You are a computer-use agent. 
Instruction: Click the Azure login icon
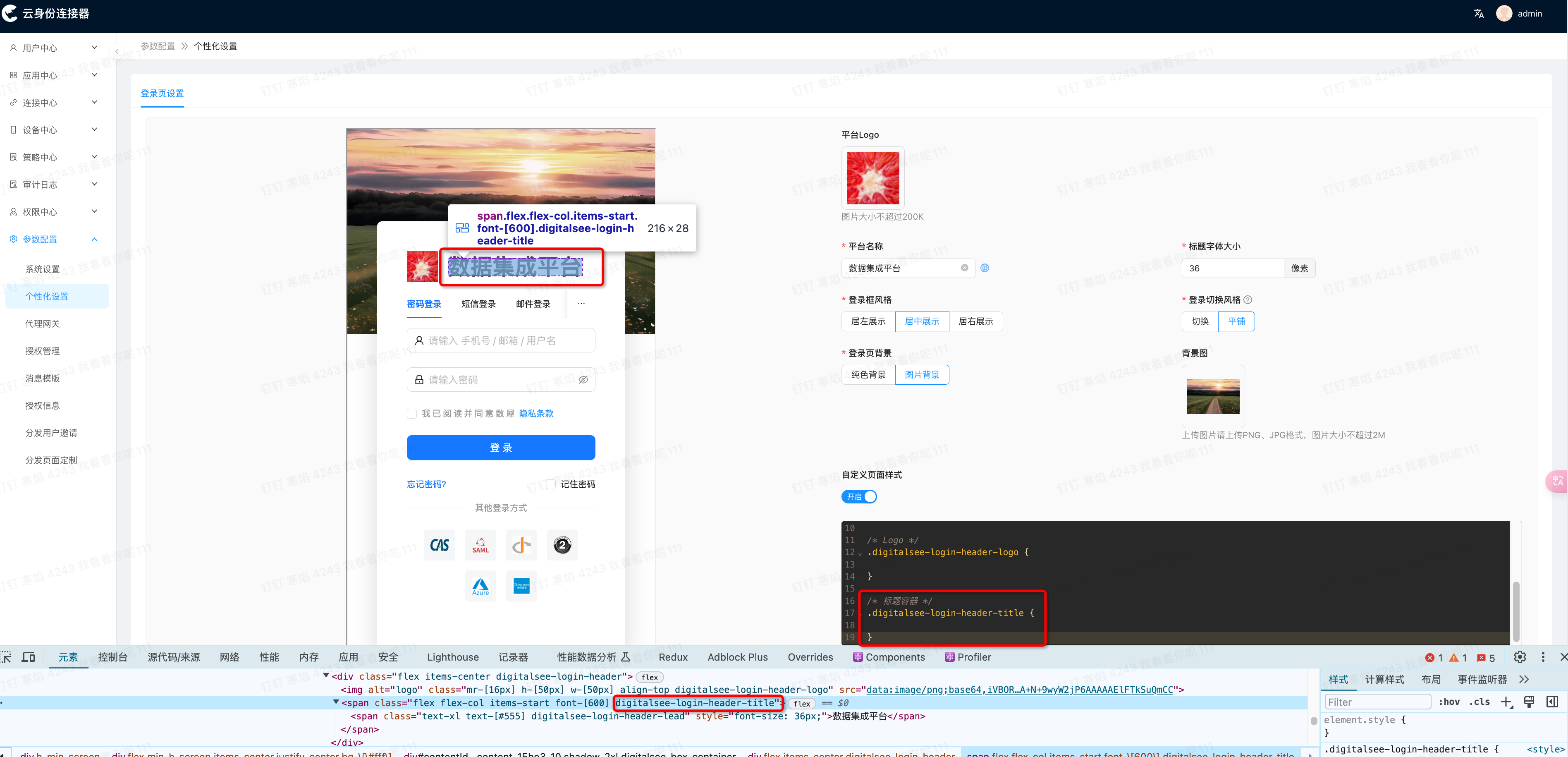[x=480, y=586]
